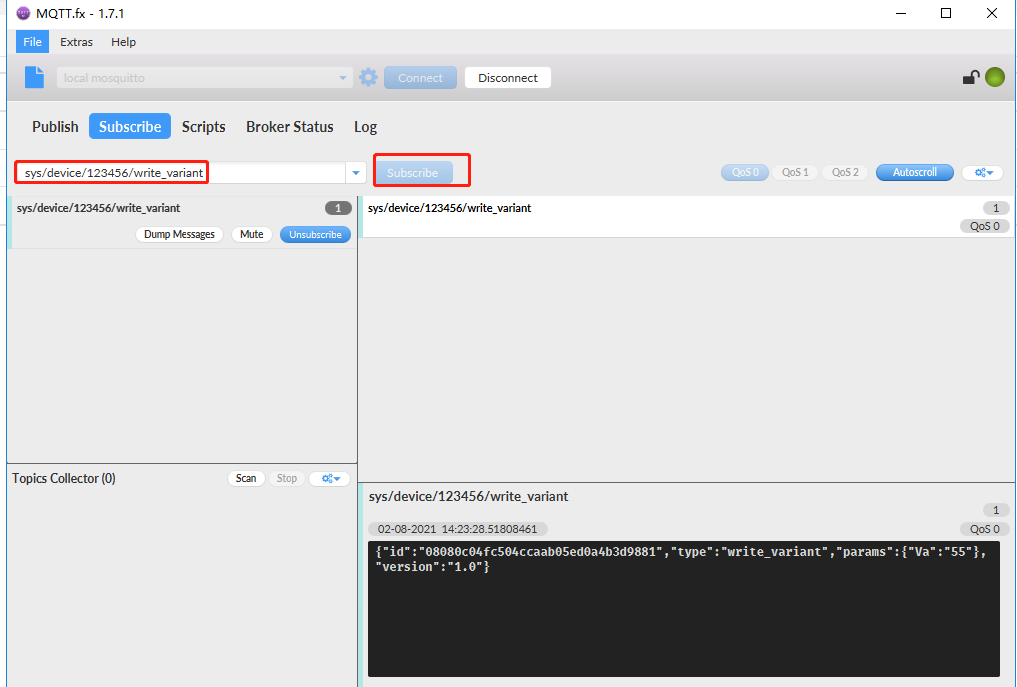The image size is (1017, 687).
Task: Switch to the Publish tab
Action: [x=55, y=126]
